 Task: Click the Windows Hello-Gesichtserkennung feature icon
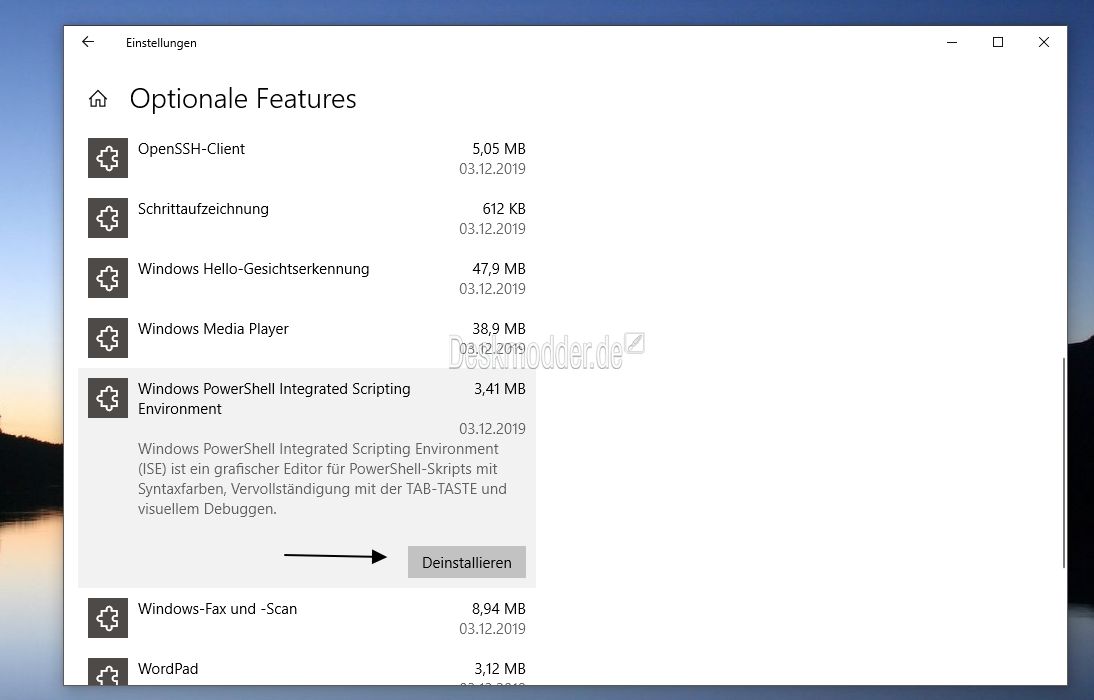click(x=108, y=278)
